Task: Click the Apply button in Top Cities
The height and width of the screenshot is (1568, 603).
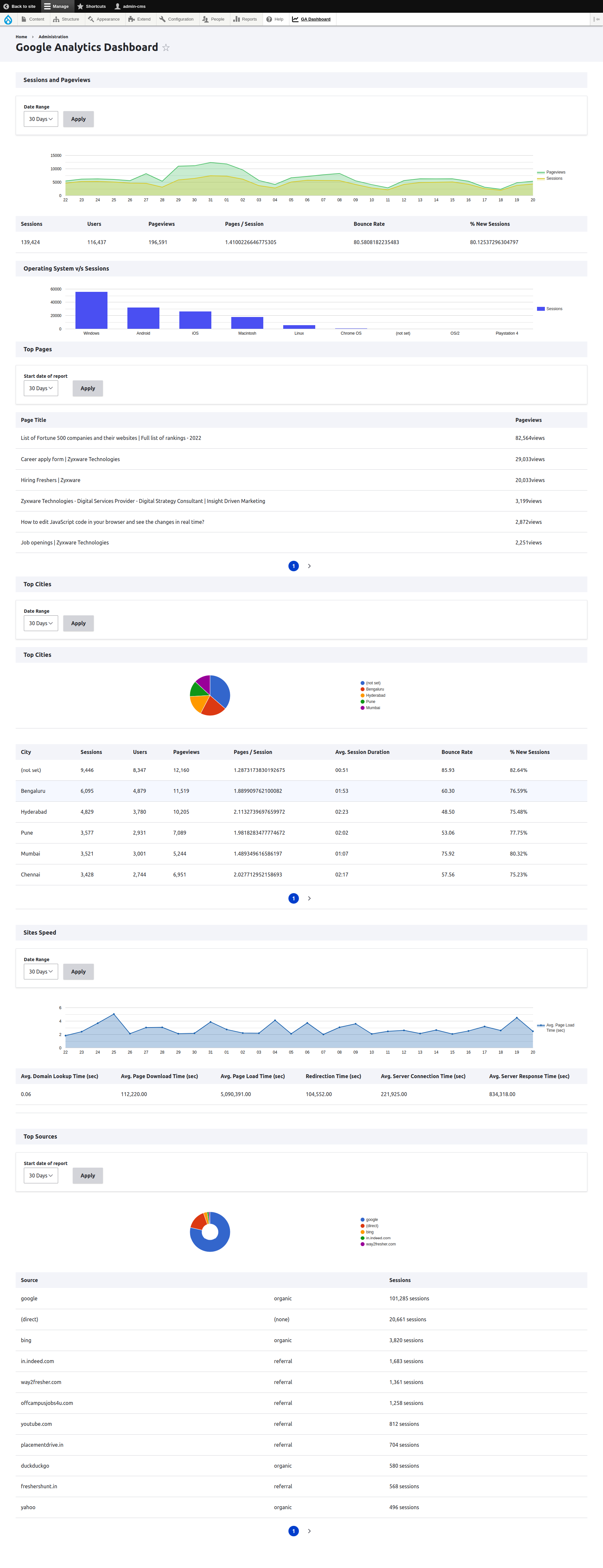Action: [x=78, y=623]
